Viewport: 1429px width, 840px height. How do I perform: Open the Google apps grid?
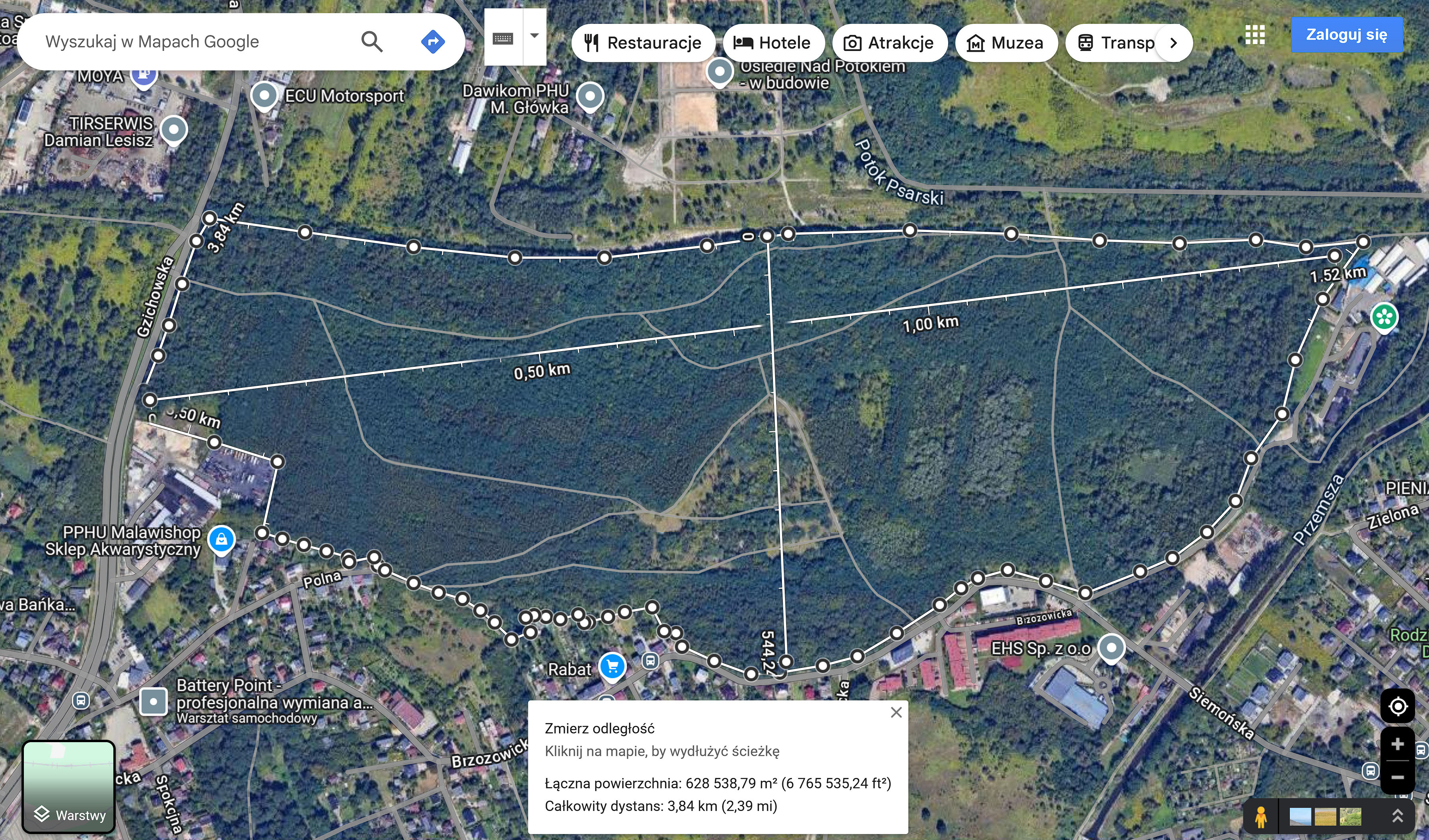click(1255, 35)
